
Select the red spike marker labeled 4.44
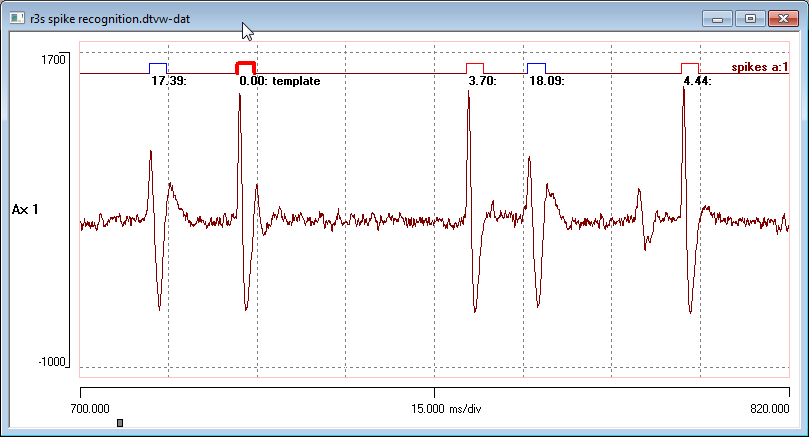[690, 68]
